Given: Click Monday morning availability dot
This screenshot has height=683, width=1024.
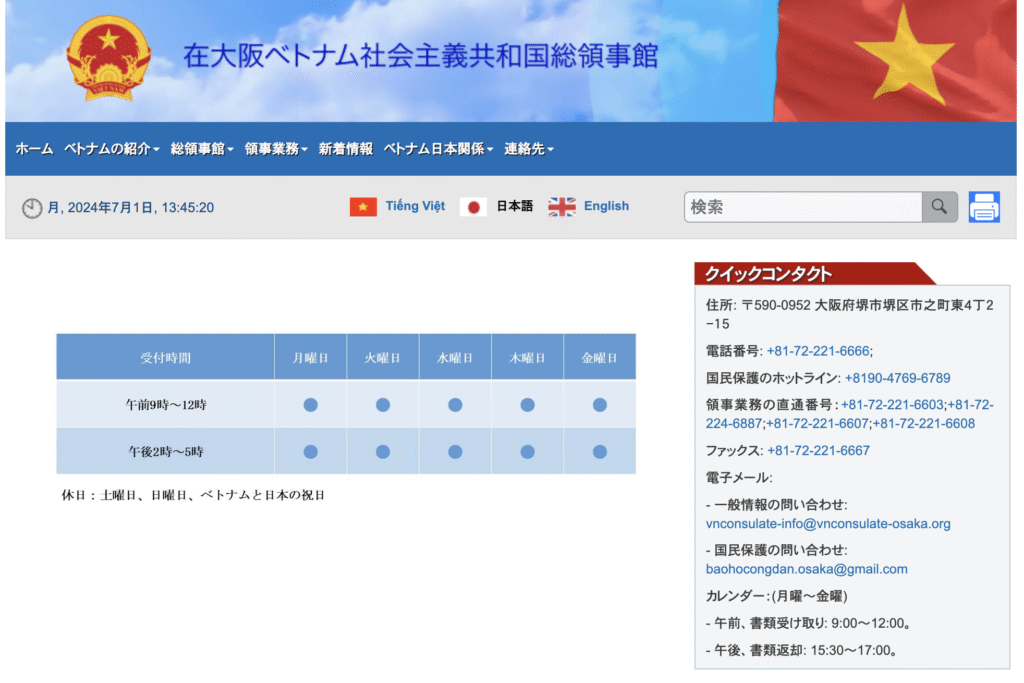Looking at the screenshot, I should (310, 405).
